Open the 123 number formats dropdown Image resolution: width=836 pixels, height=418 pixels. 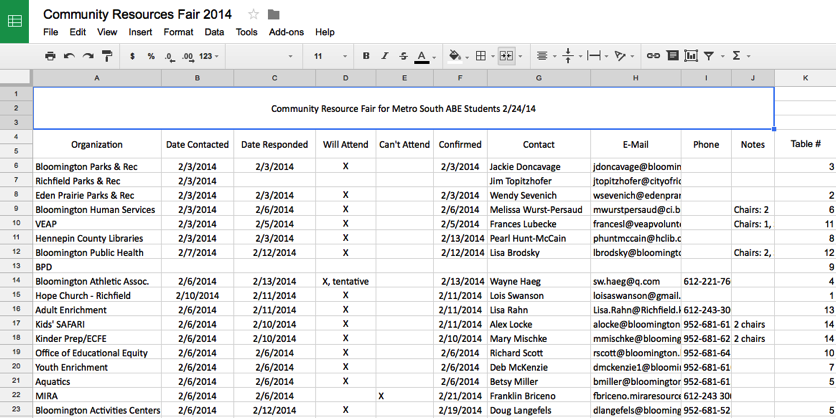[x=210, y=56]
